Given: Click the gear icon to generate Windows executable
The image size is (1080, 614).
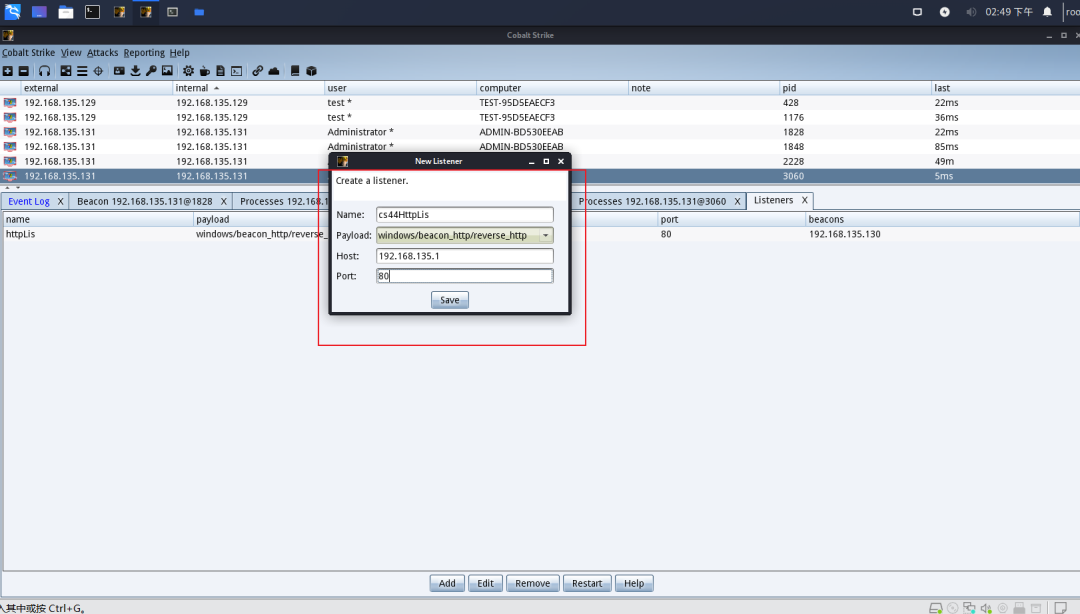Looking at the screenshot, I should [x=188, y=71].
